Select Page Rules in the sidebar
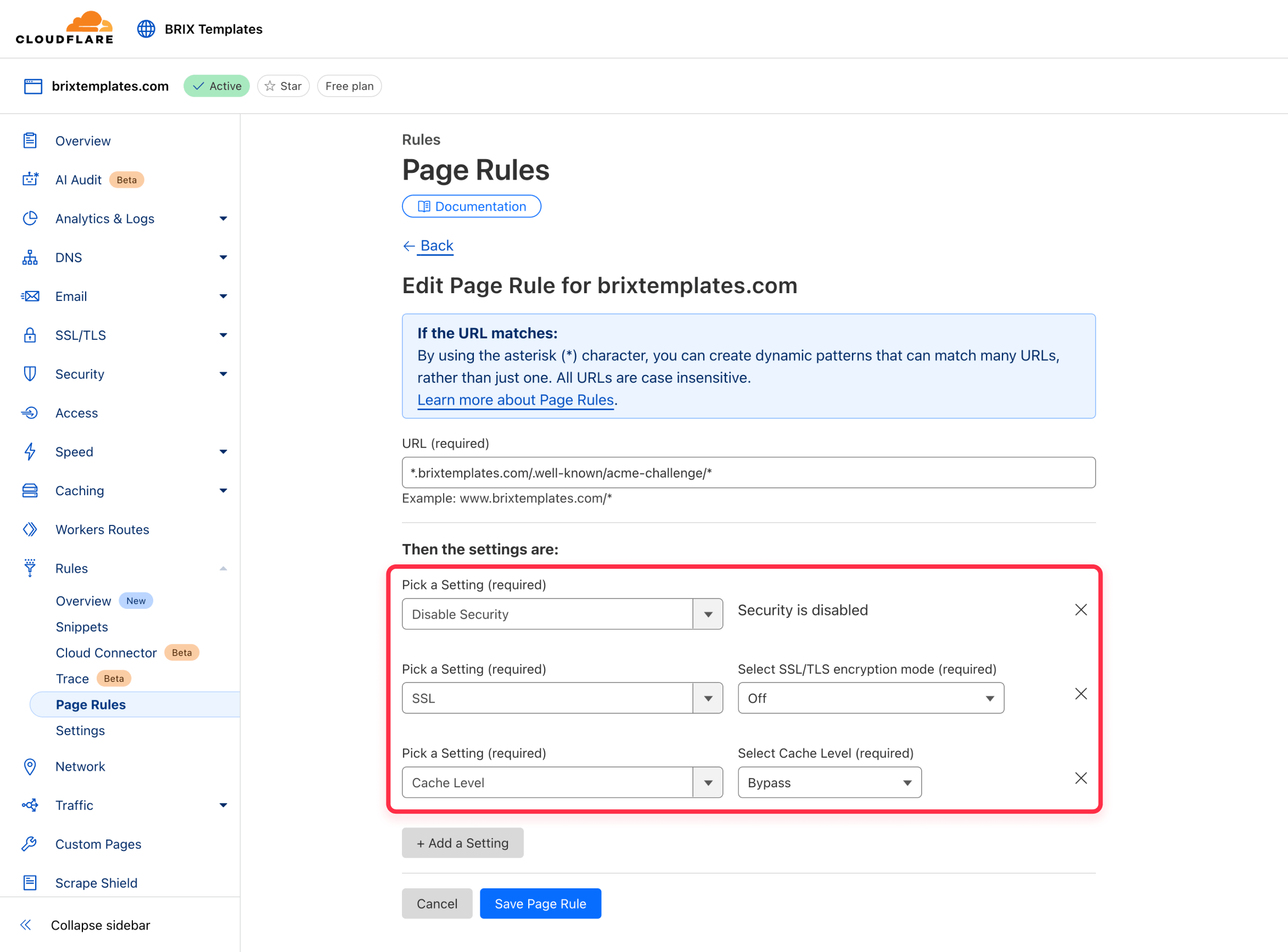The image size is (1288, 952). coord(135,704)
